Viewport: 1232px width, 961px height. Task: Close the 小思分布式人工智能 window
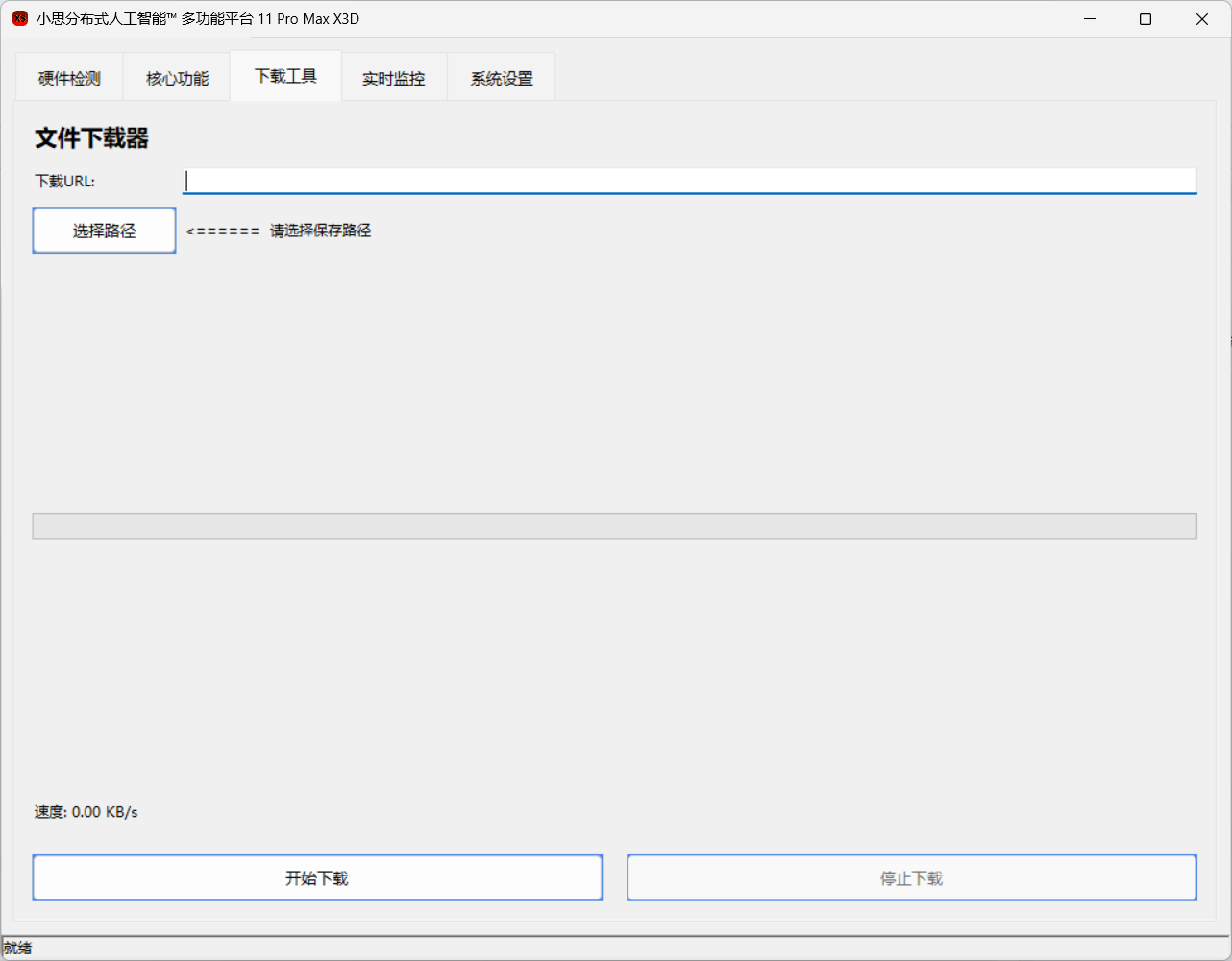coord(1201,19)
